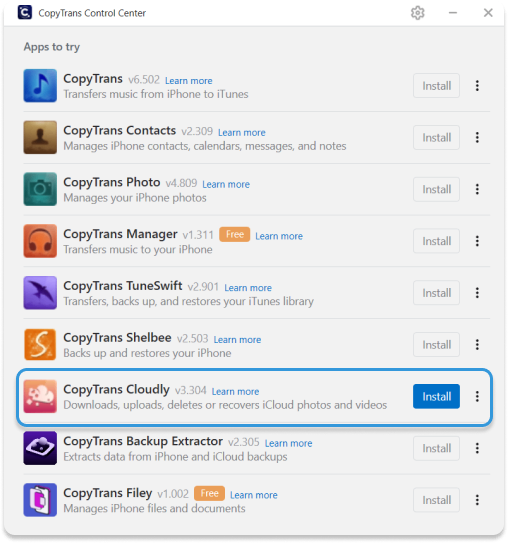This screenshot has height=543, width=508.
Task: Click the version label v3.304
Action: click(x=191, y=391)
